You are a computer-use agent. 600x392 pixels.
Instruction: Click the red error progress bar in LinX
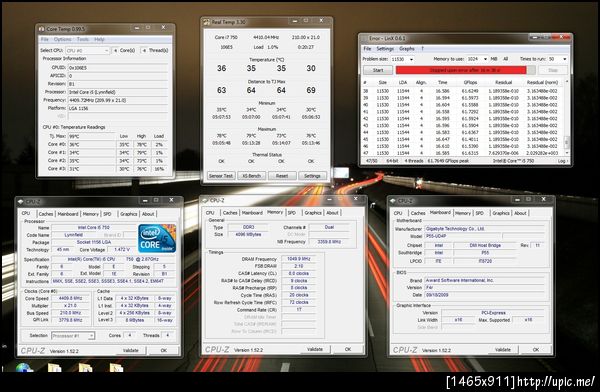pos(461,70)
